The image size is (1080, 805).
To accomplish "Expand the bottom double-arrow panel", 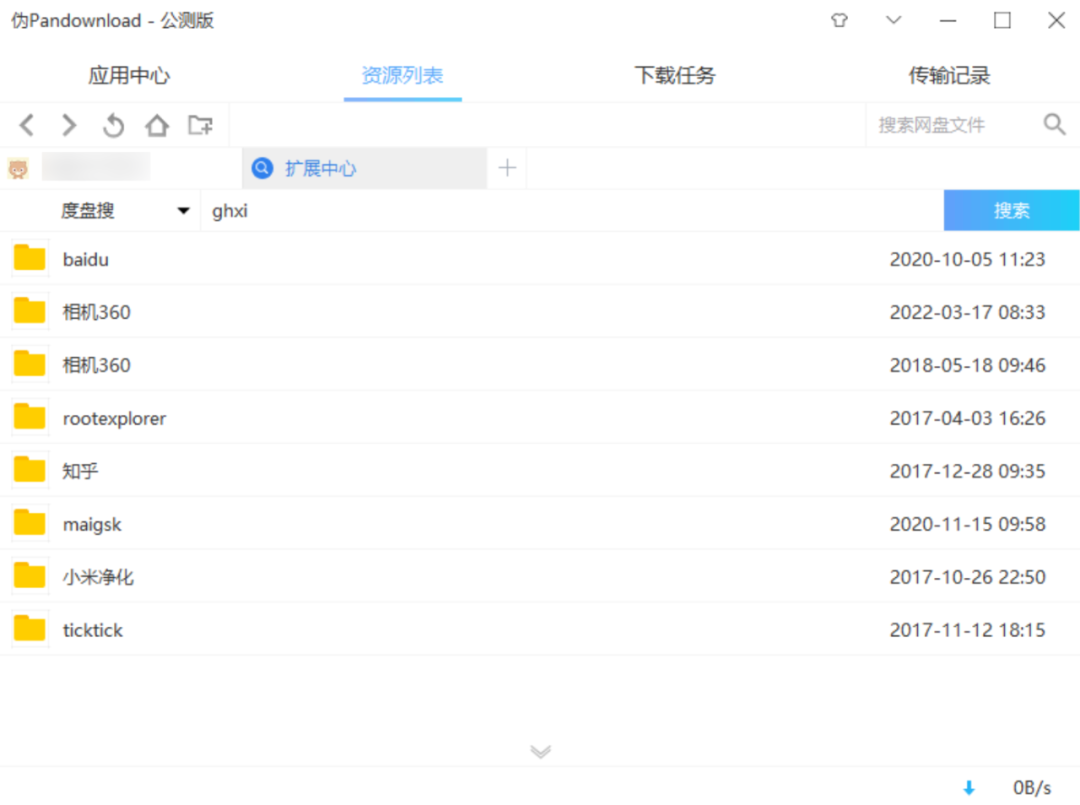I will 540,751.
